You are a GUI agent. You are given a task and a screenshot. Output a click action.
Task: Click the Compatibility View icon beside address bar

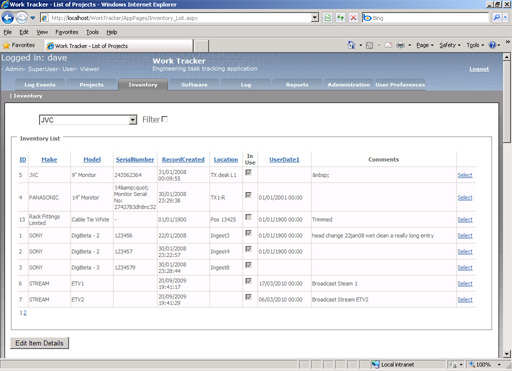pos(328,18)
